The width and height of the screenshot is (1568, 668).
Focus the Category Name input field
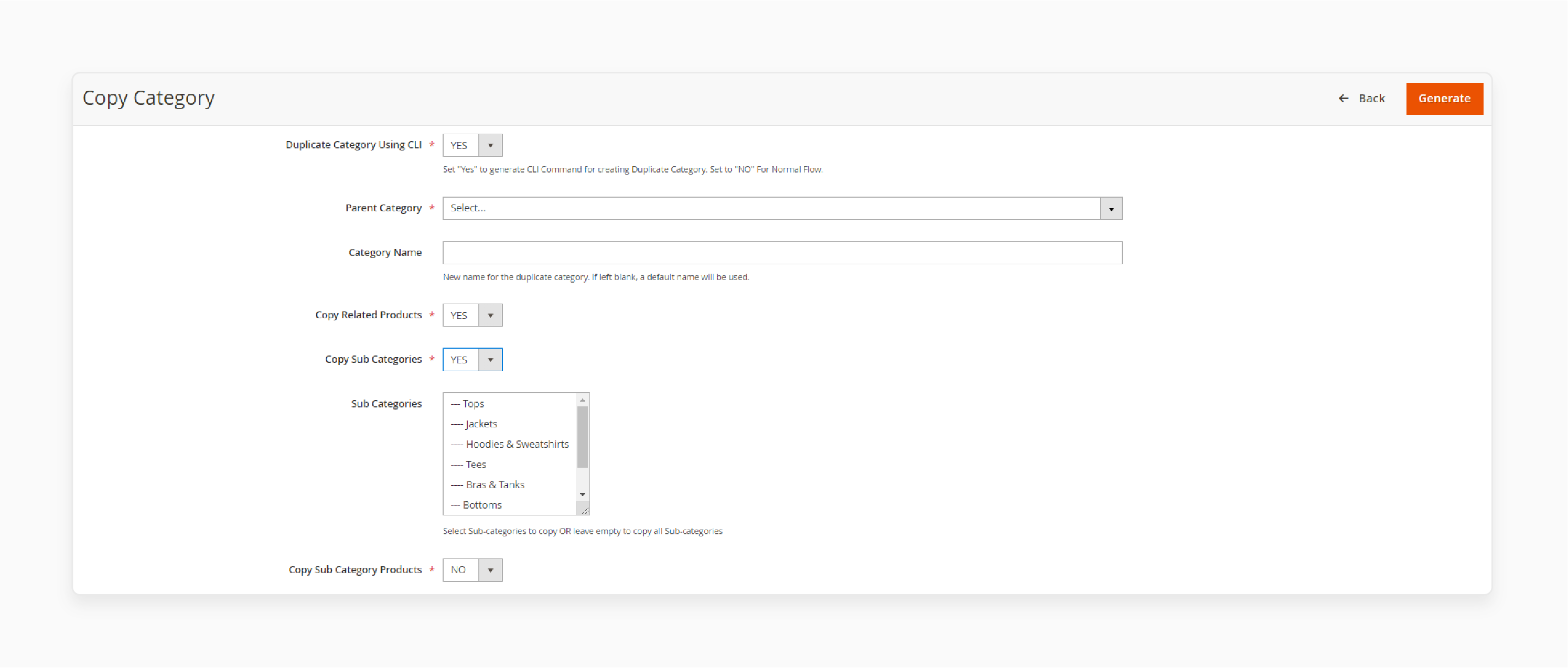782,253
